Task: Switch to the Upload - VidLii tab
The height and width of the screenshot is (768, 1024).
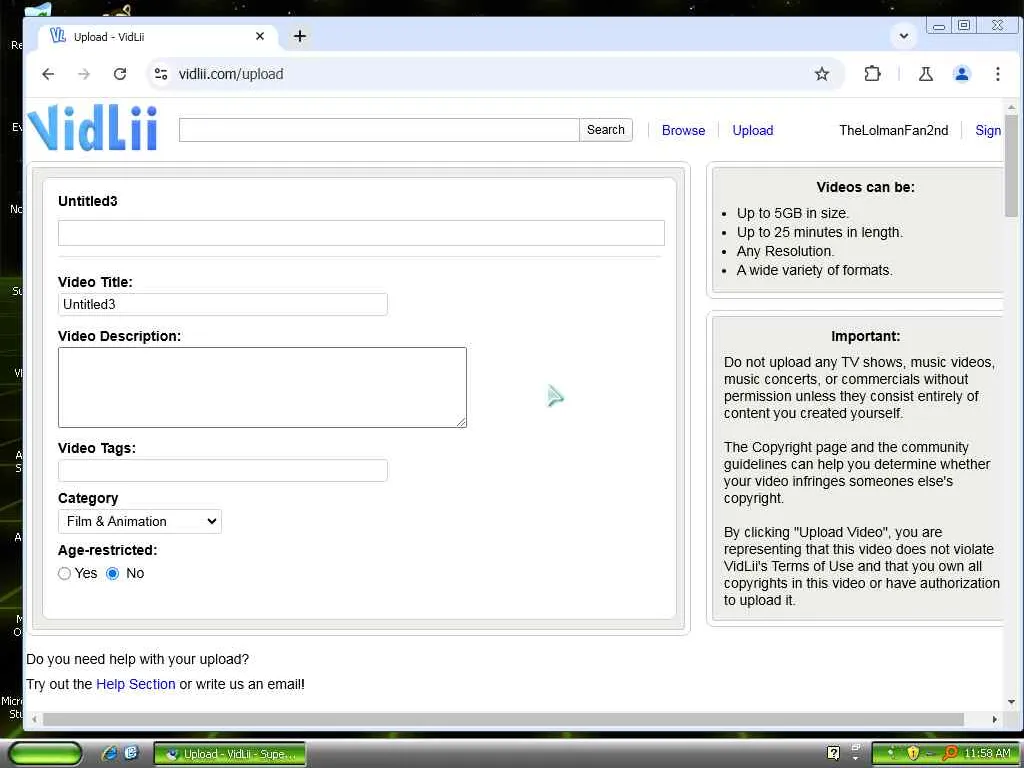Action: (158, 37)
